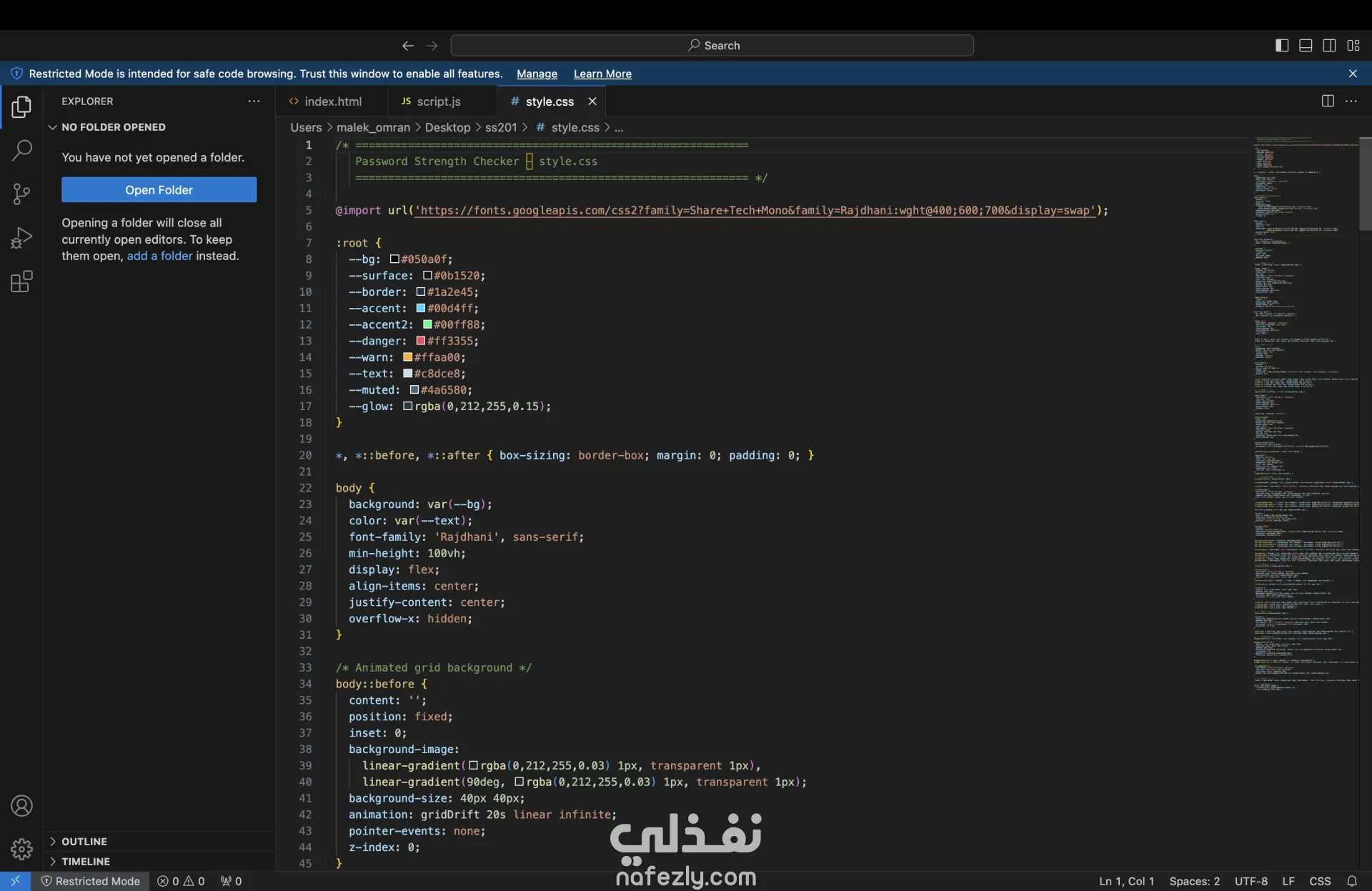Open Go to Line via Ln 1, Col 1
This screenshot has height=891, width=1372.
(x=1126, y=881)
